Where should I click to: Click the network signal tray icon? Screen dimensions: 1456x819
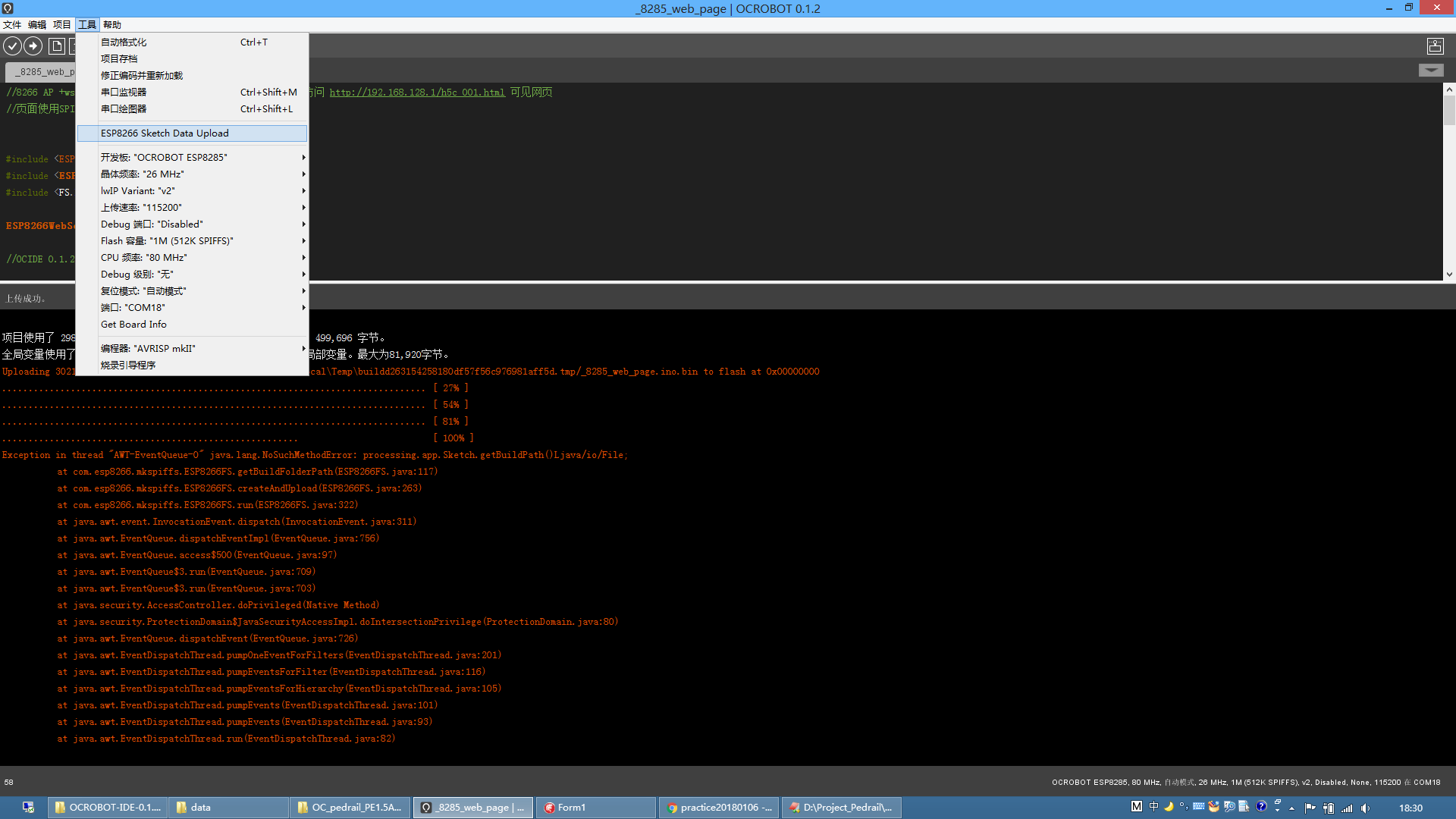coord(1347,808)
